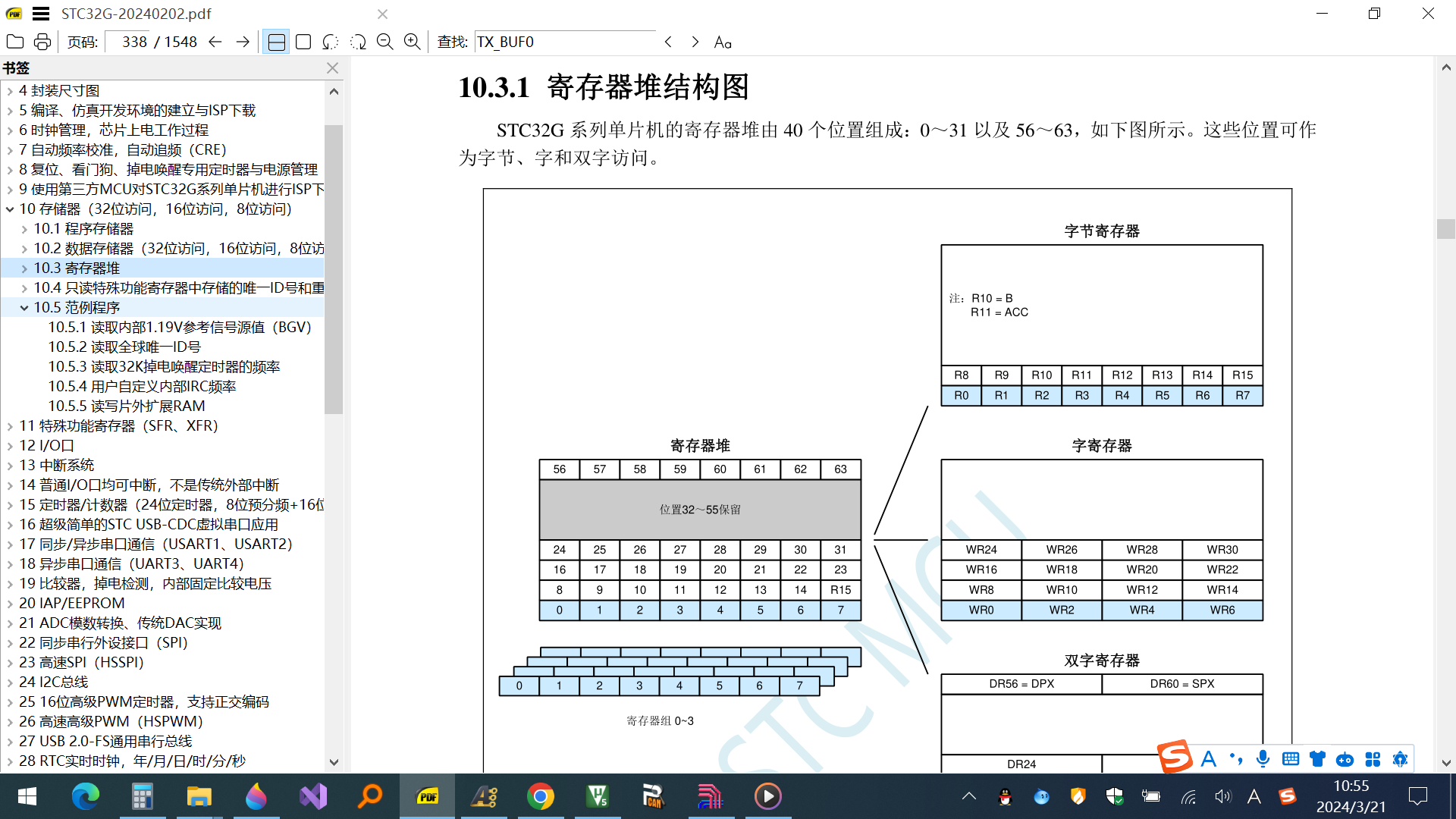
Task: Open a file with the folder icon
Action: click(x=15, y=42)
